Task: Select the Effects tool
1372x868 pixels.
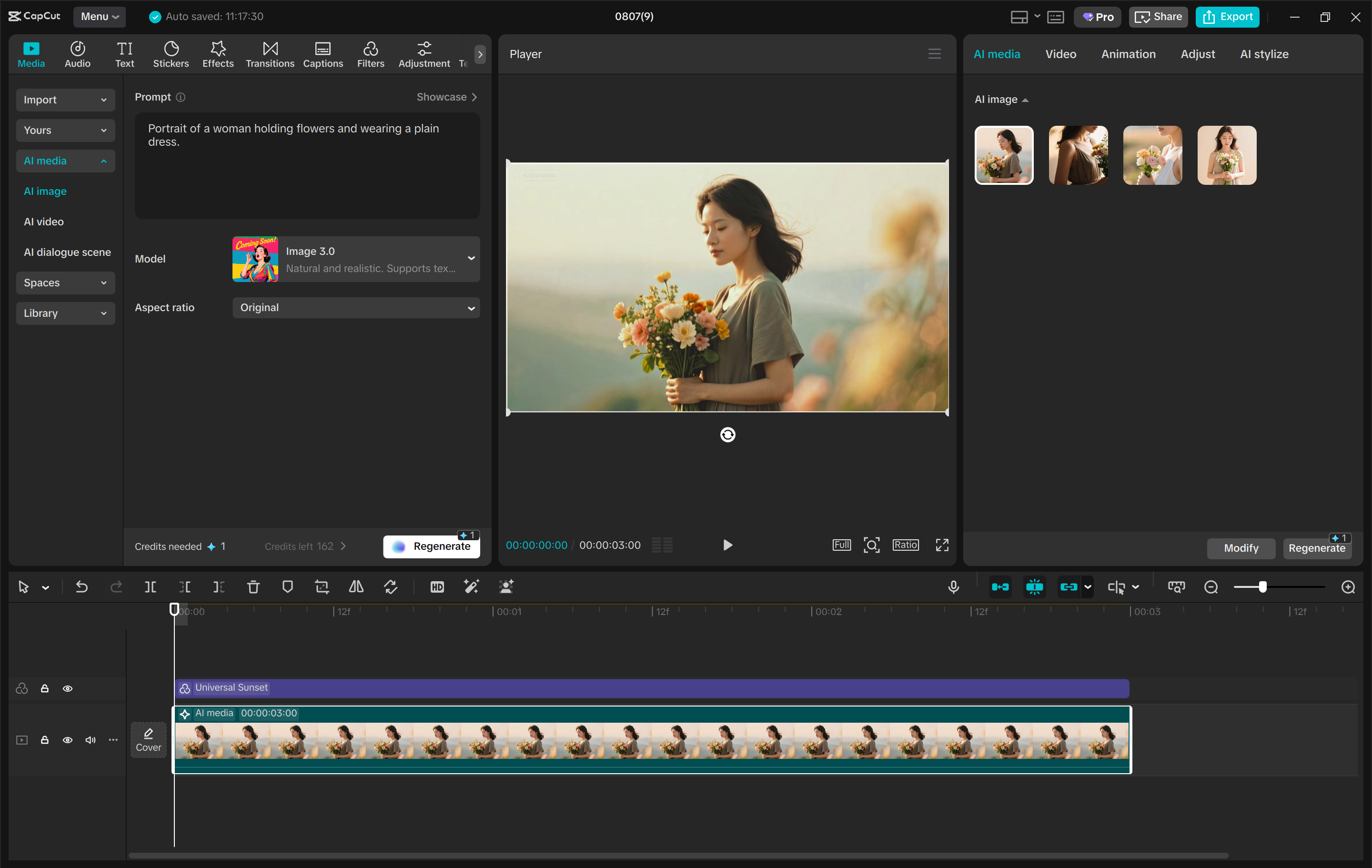Action: click(217, 54)
